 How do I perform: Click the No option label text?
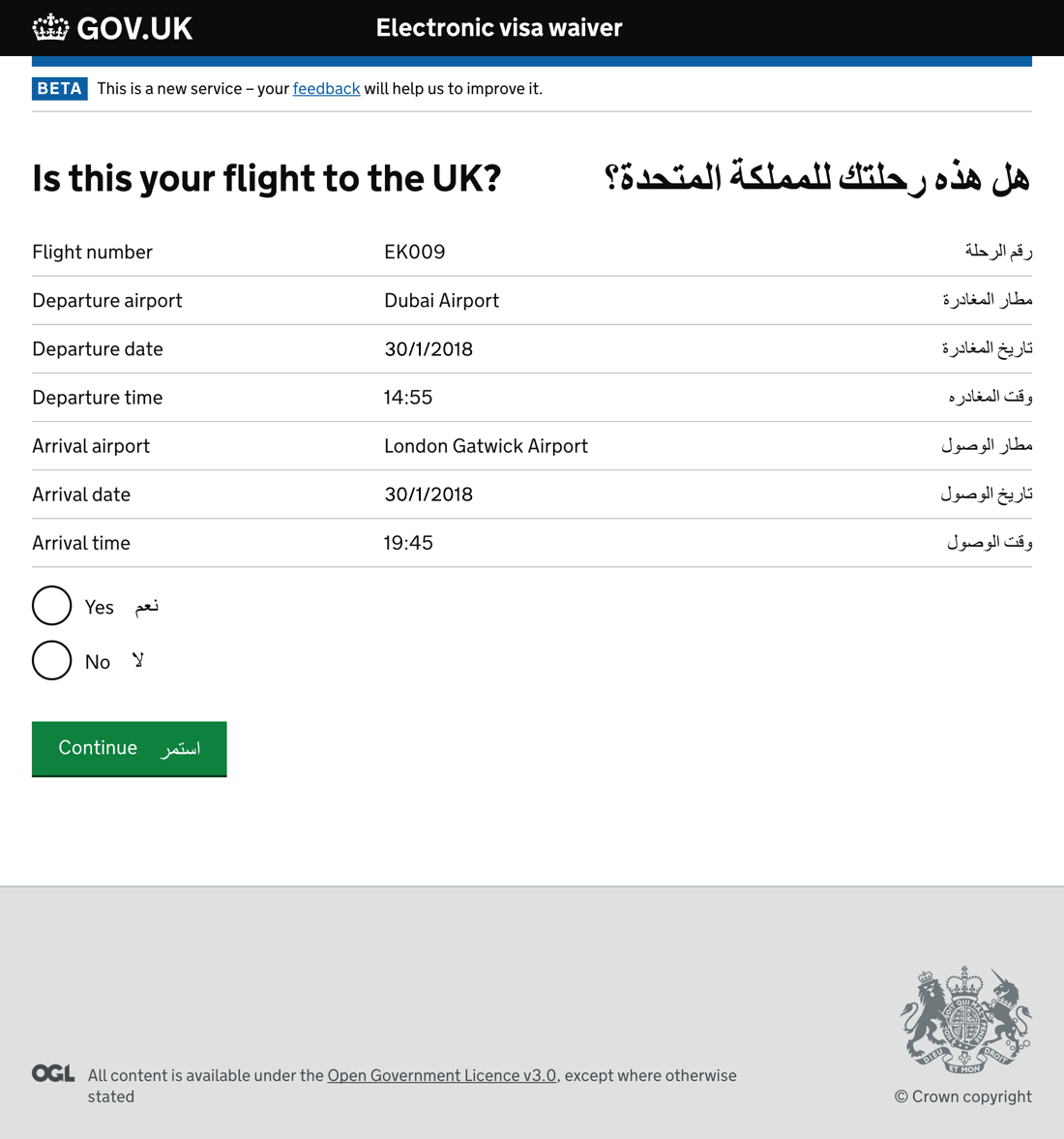(x=98, y=663)
